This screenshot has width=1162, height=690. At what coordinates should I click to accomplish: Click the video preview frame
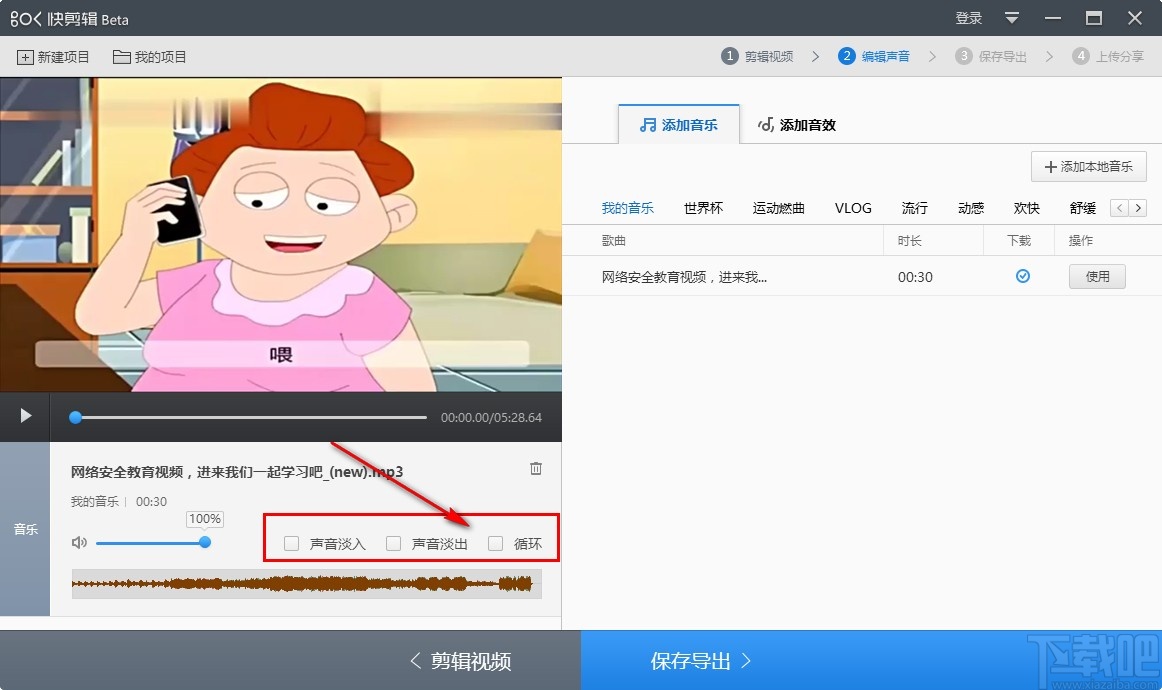(x=281, y=235)
